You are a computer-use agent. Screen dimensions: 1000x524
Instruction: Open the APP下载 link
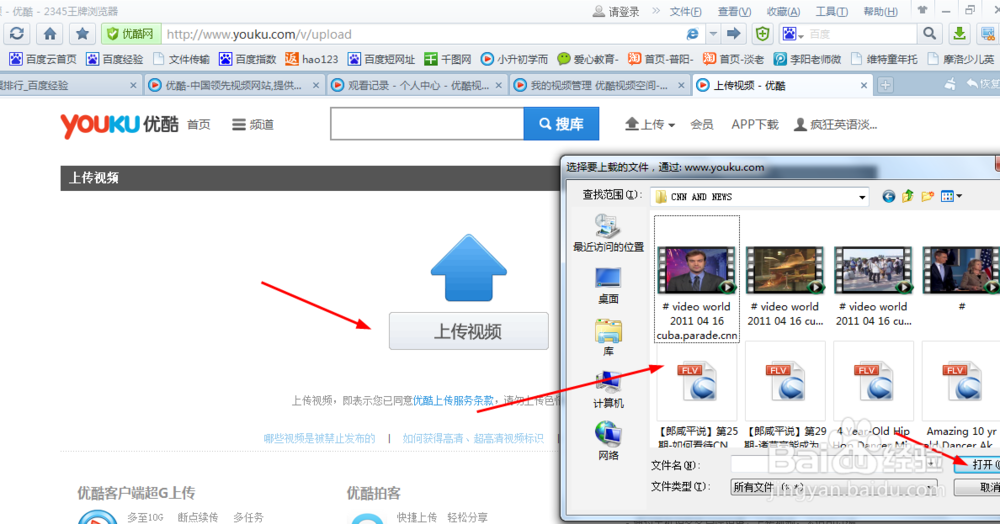point(754,124)
